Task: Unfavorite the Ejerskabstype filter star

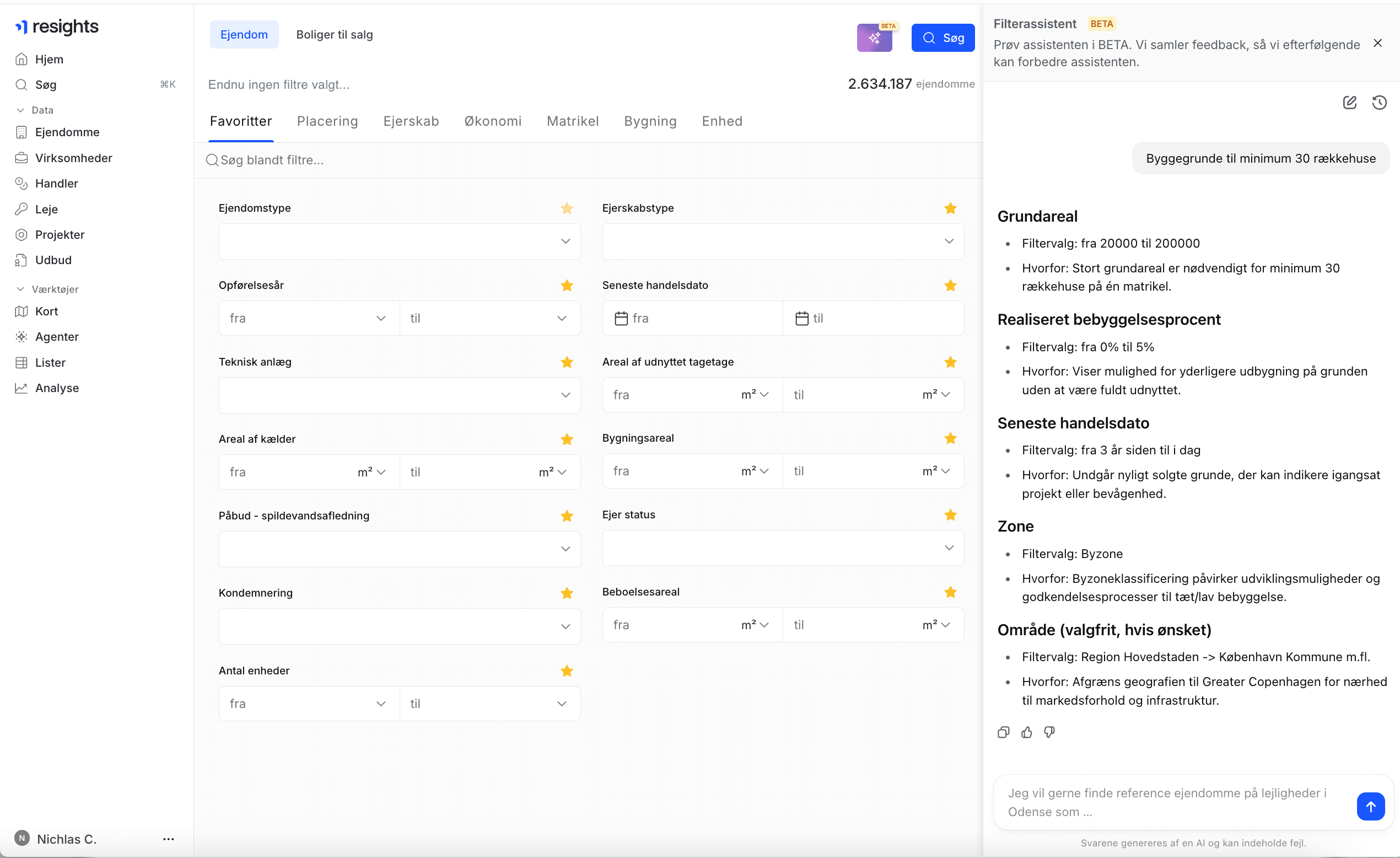Action: pos(951,208)
